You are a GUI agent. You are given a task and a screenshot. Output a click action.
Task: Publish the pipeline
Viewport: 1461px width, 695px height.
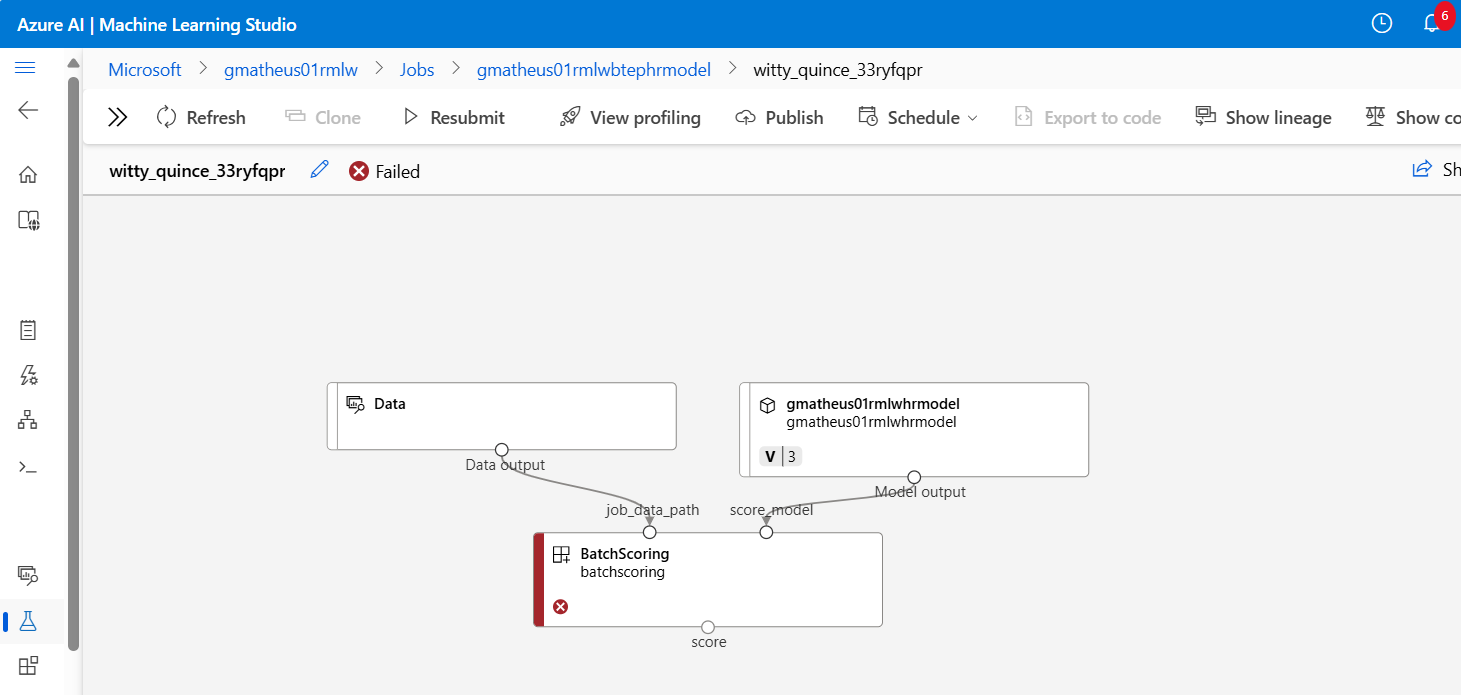click(779, 118)
